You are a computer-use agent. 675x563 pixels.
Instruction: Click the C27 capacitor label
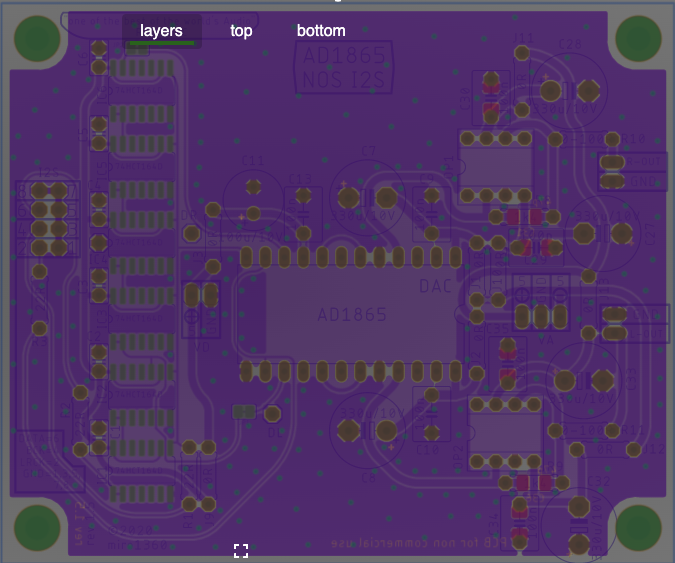650,234
